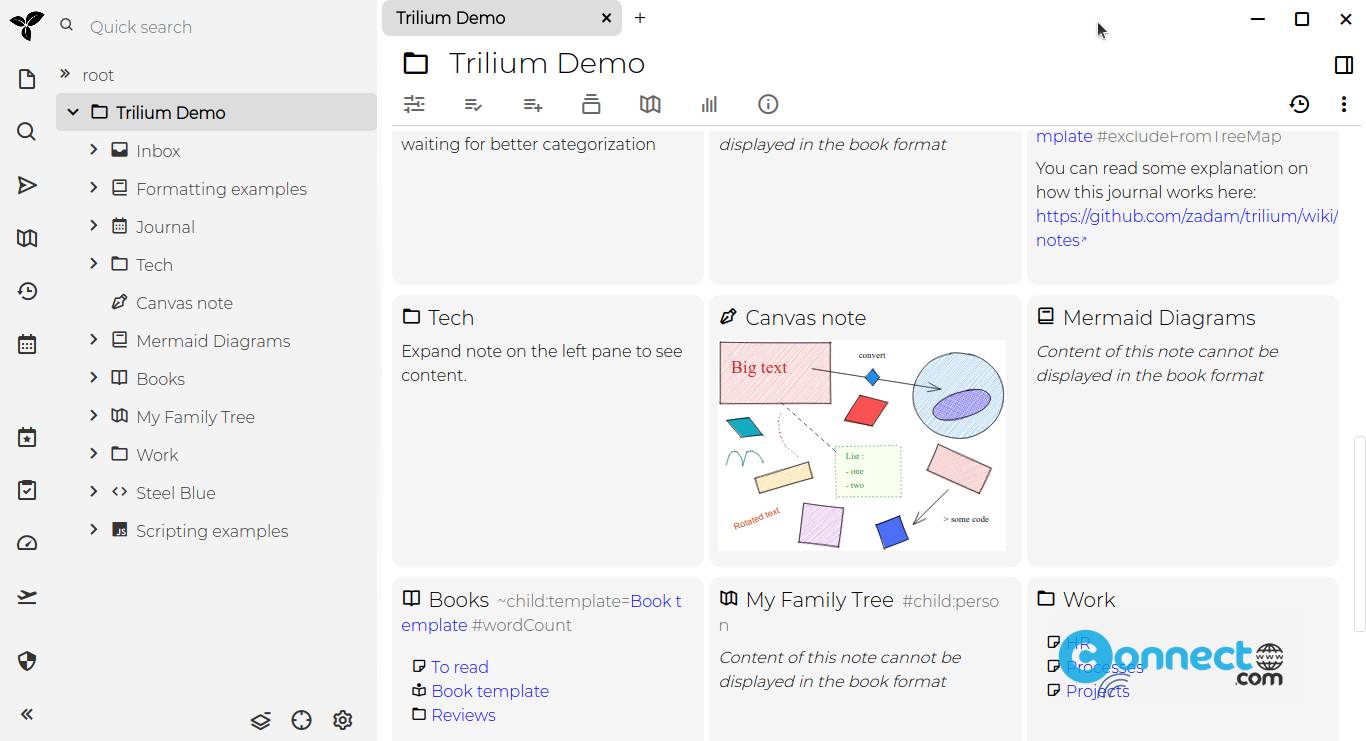The width and height of the screenshot is (1366, 741).
Task: Expand the Steel Blue tree node
Action: (x=93, y=491)
